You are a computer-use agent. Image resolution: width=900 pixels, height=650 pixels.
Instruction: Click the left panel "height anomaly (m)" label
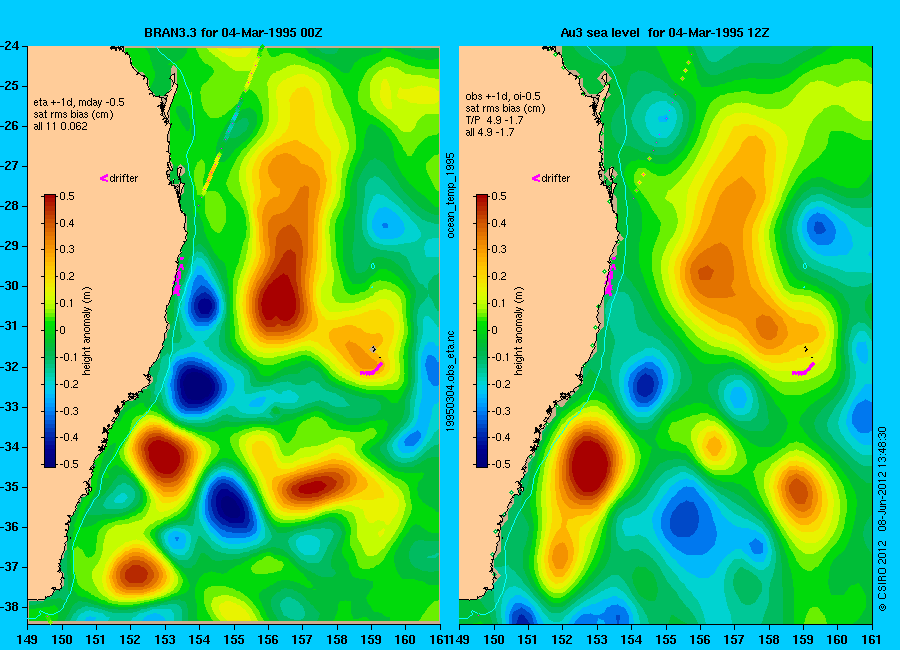coord(87,331)
